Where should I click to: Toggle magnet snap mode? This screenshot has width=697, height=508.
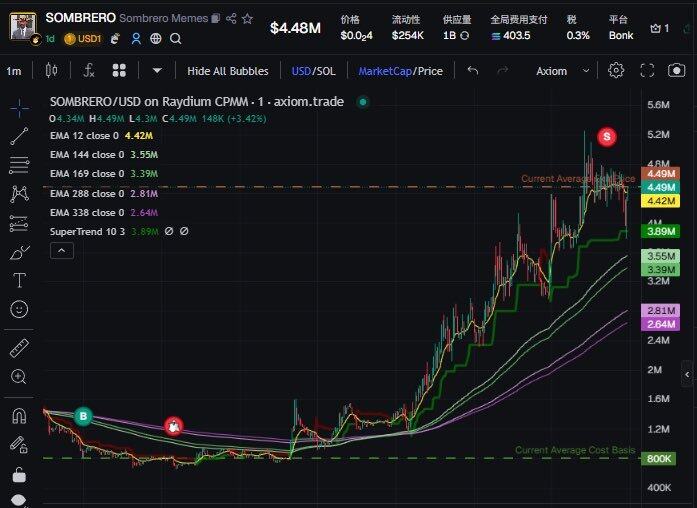(19, 415)
